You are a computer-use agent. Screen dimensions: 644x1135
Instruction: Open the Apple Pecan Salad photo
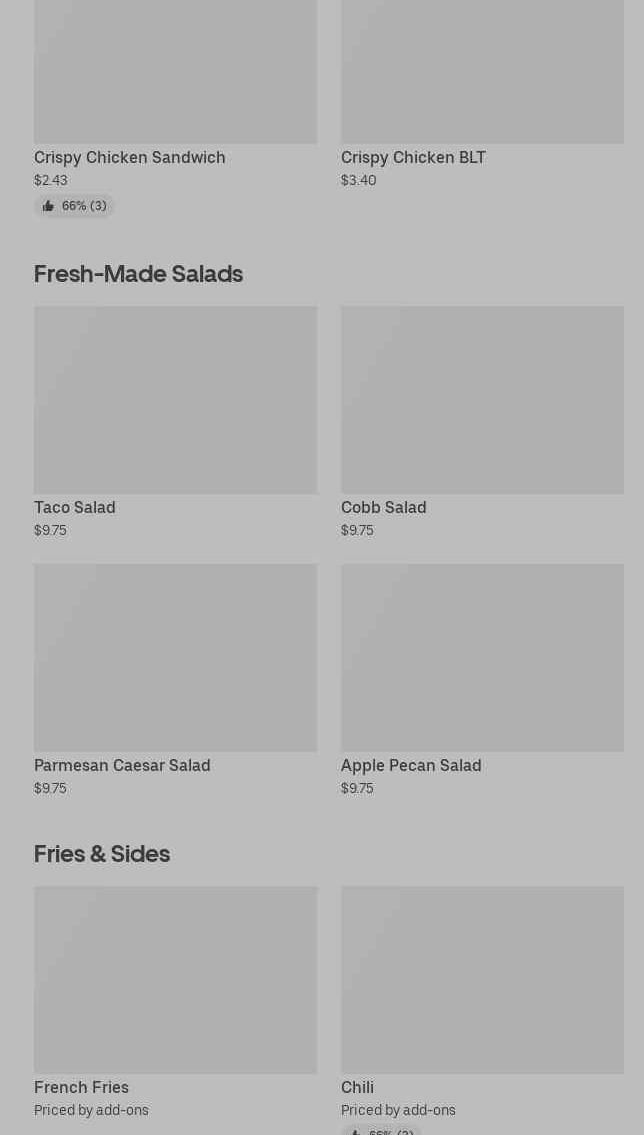[482, 657]
